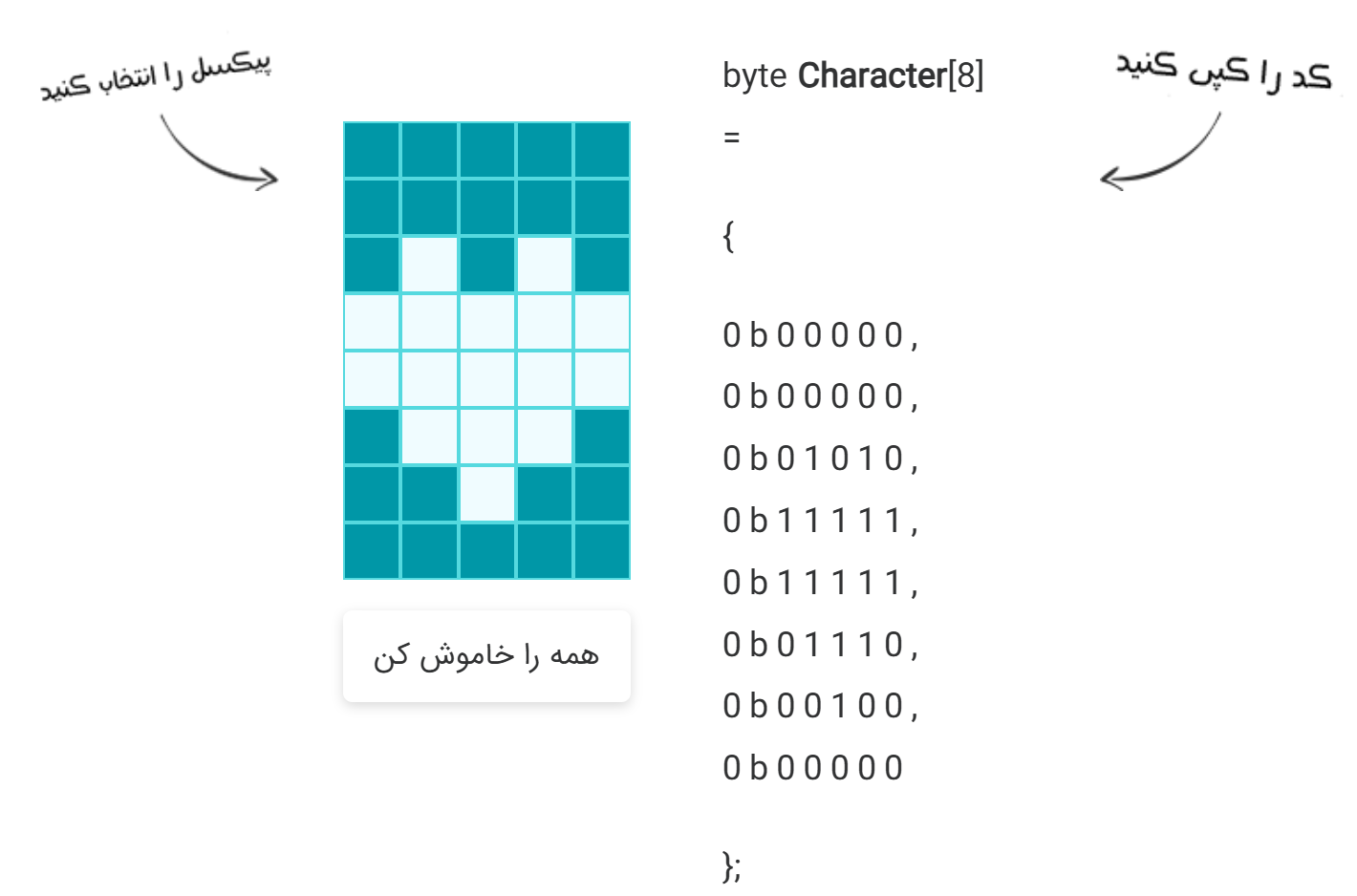Toggle the middle pixel of the sixth row
Image resolution: width=1357 pixels, height=896 pixels.
pyautogui.click(x=486, y=437)
